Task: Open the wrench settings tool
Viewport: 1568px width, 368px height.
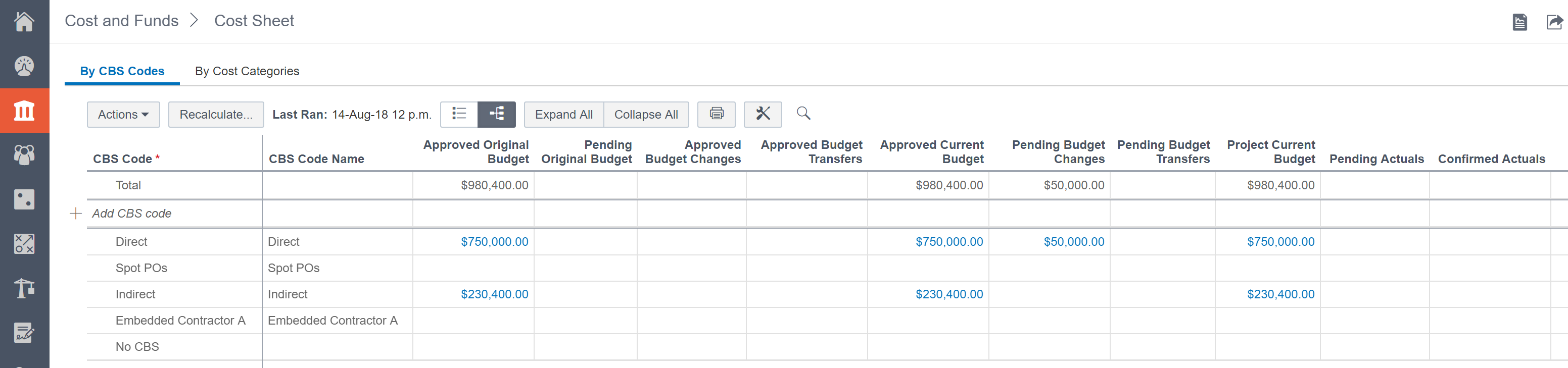Action: pyautogui.click(x=763, y=115)
